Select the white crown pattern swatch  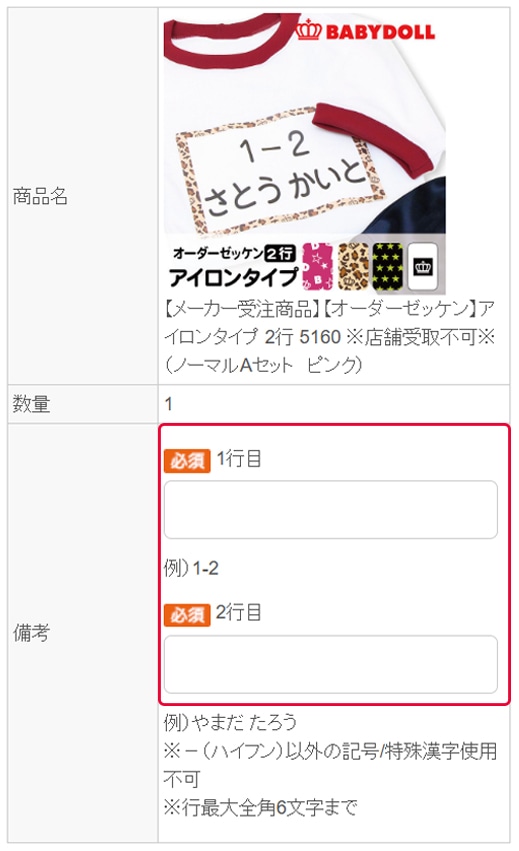pyautogui.click(x=422, y=266)
